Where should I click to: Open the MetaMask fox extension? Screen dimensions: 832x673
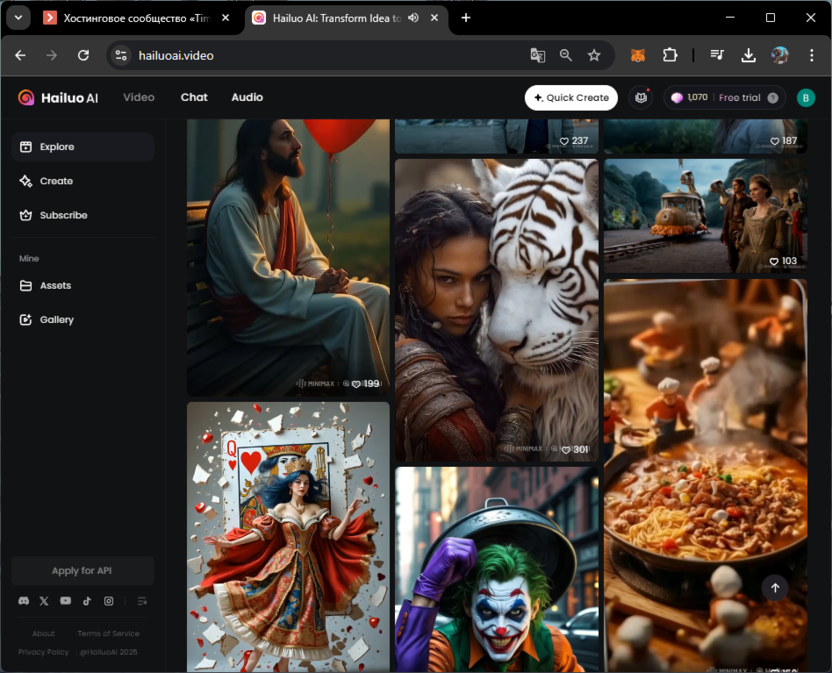[x=638, y=56]
